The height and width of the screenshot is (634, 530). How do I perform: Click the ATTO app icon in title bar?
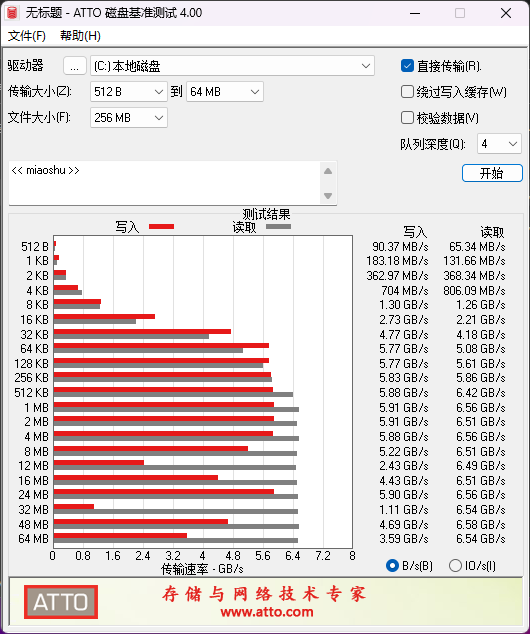tap(12, 13)
